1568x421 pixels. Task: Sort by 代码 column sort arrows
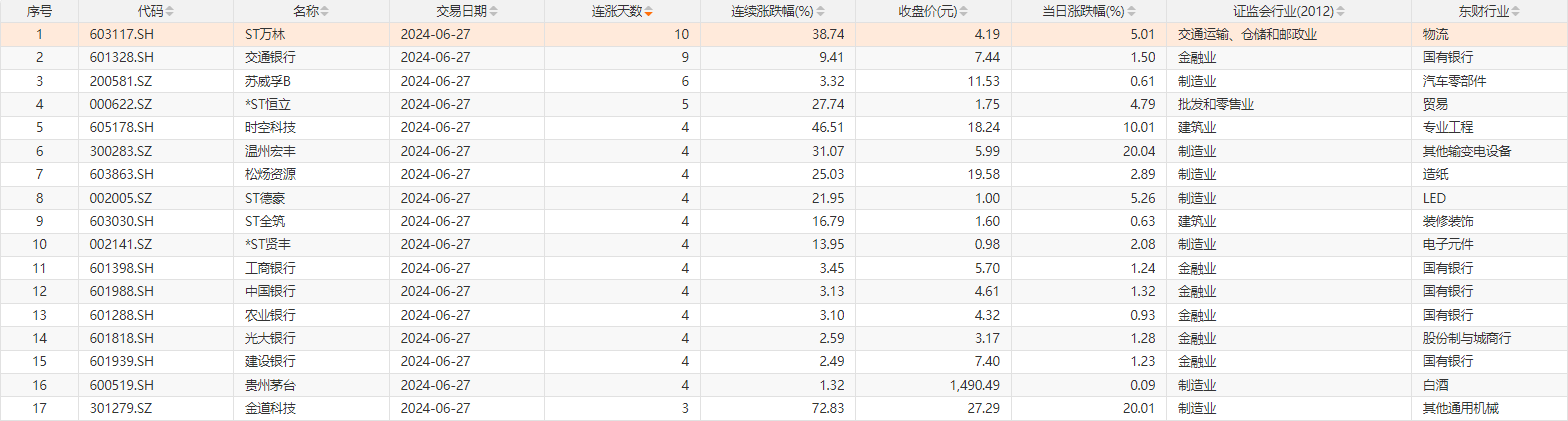tap(169, 12)
